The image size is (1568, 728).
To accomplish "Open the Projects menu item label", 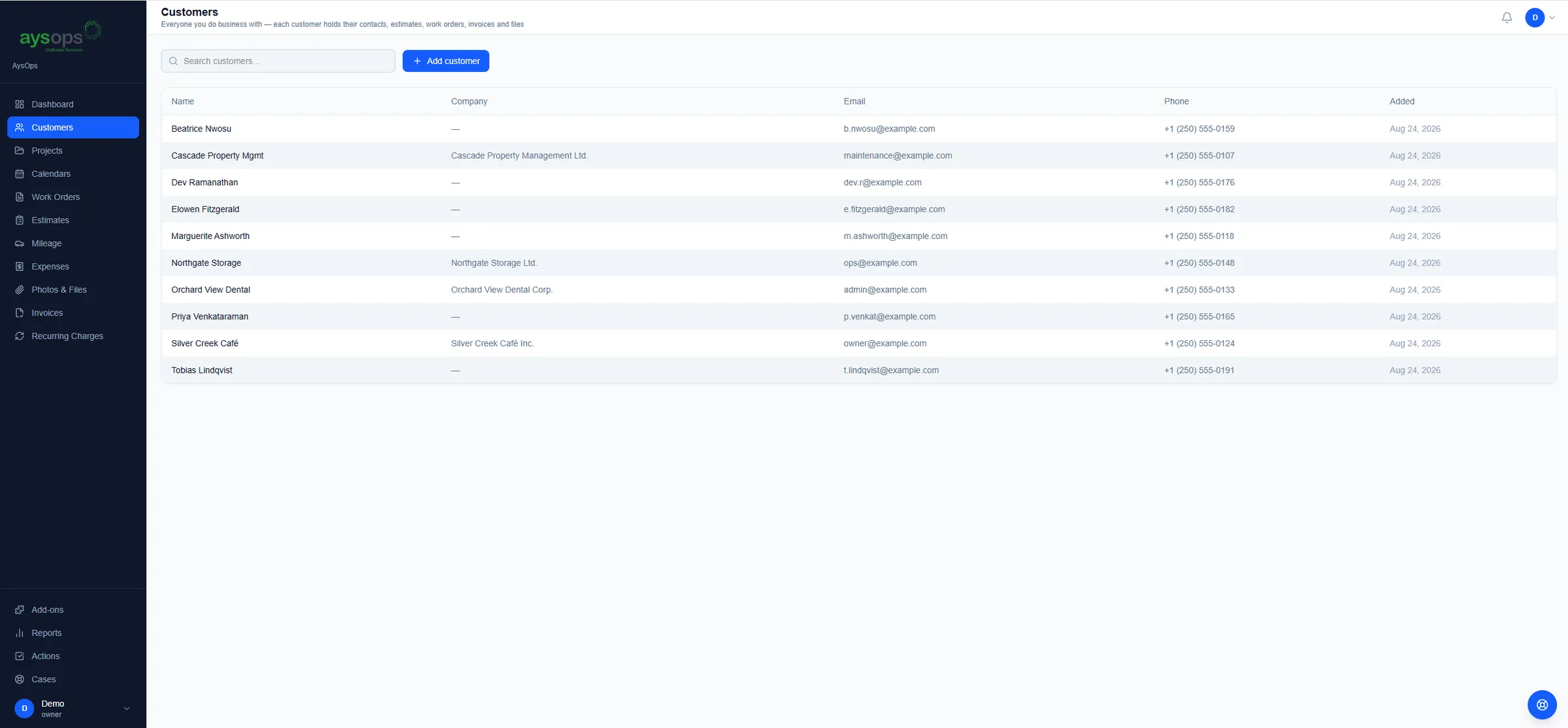I will point(47,151).
